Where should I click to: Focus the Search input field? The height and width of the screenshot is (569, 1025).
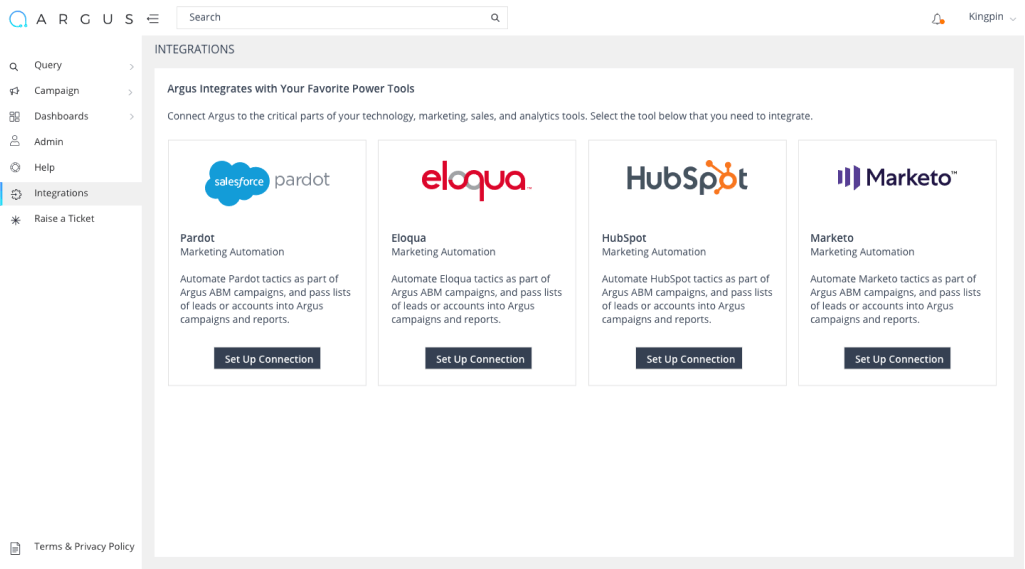tap(342, 18)
